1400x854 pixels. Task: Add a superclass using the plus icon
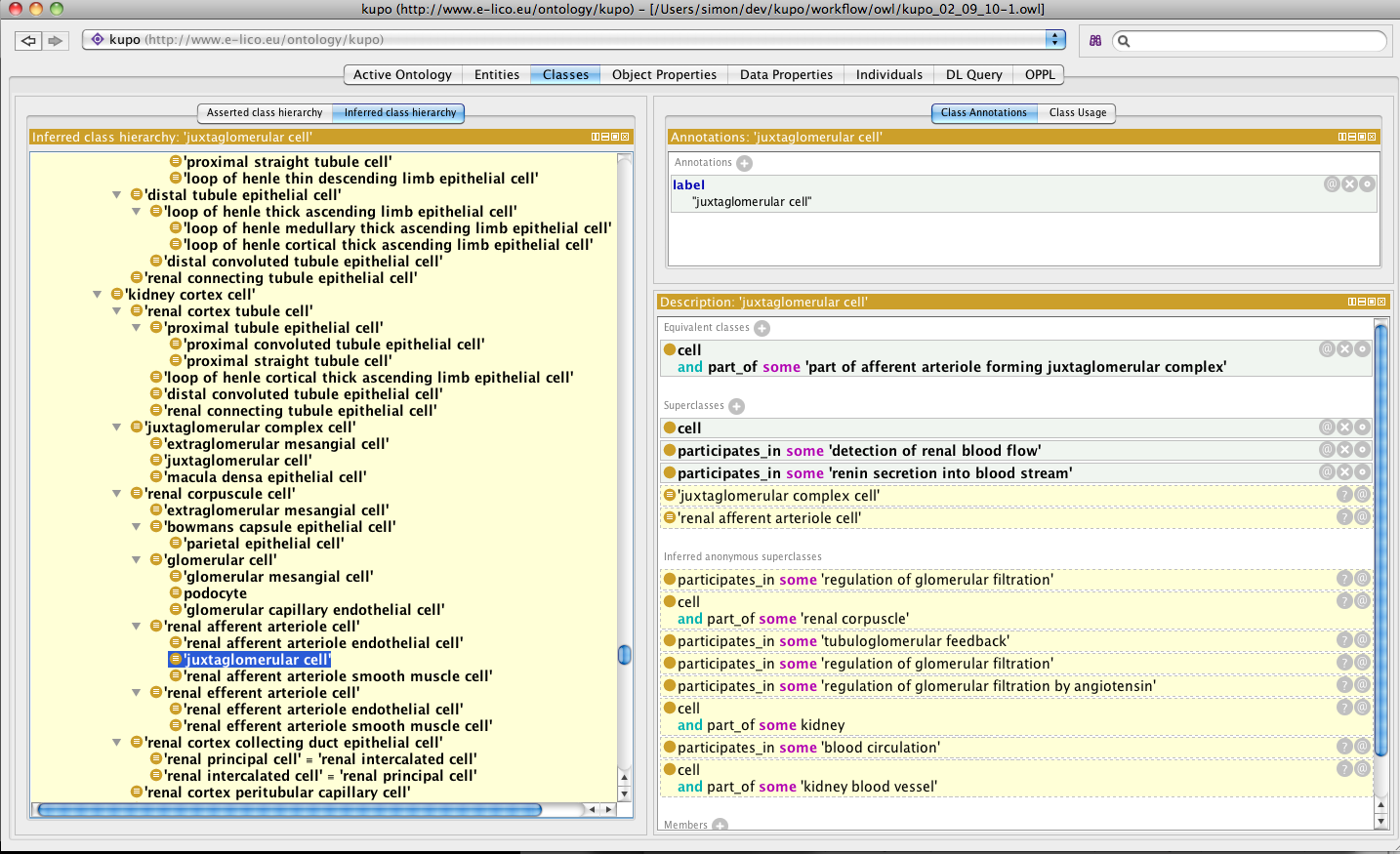coord(737,406)
